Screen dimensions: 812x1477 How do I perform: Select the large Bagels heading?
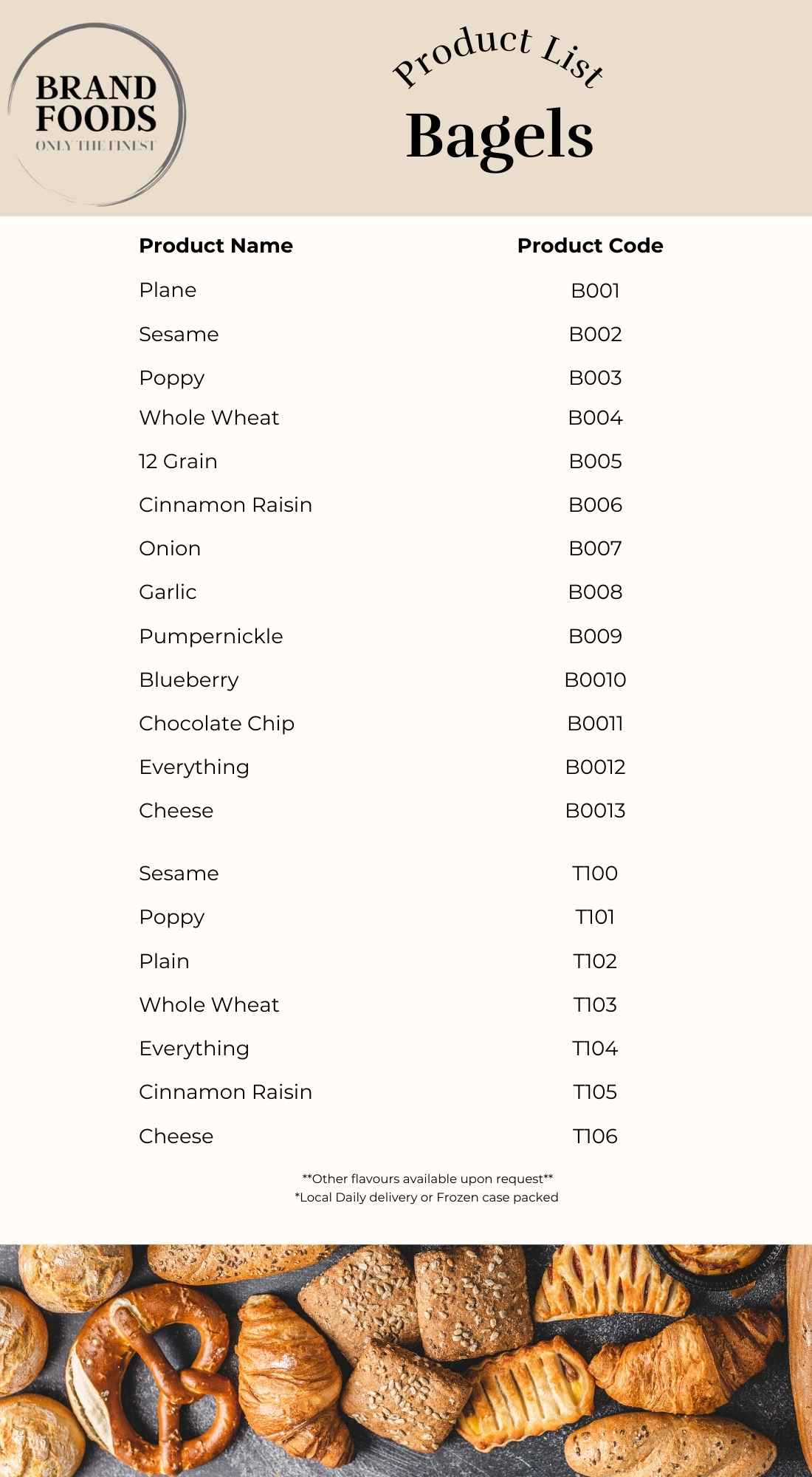tap(500, 136)
